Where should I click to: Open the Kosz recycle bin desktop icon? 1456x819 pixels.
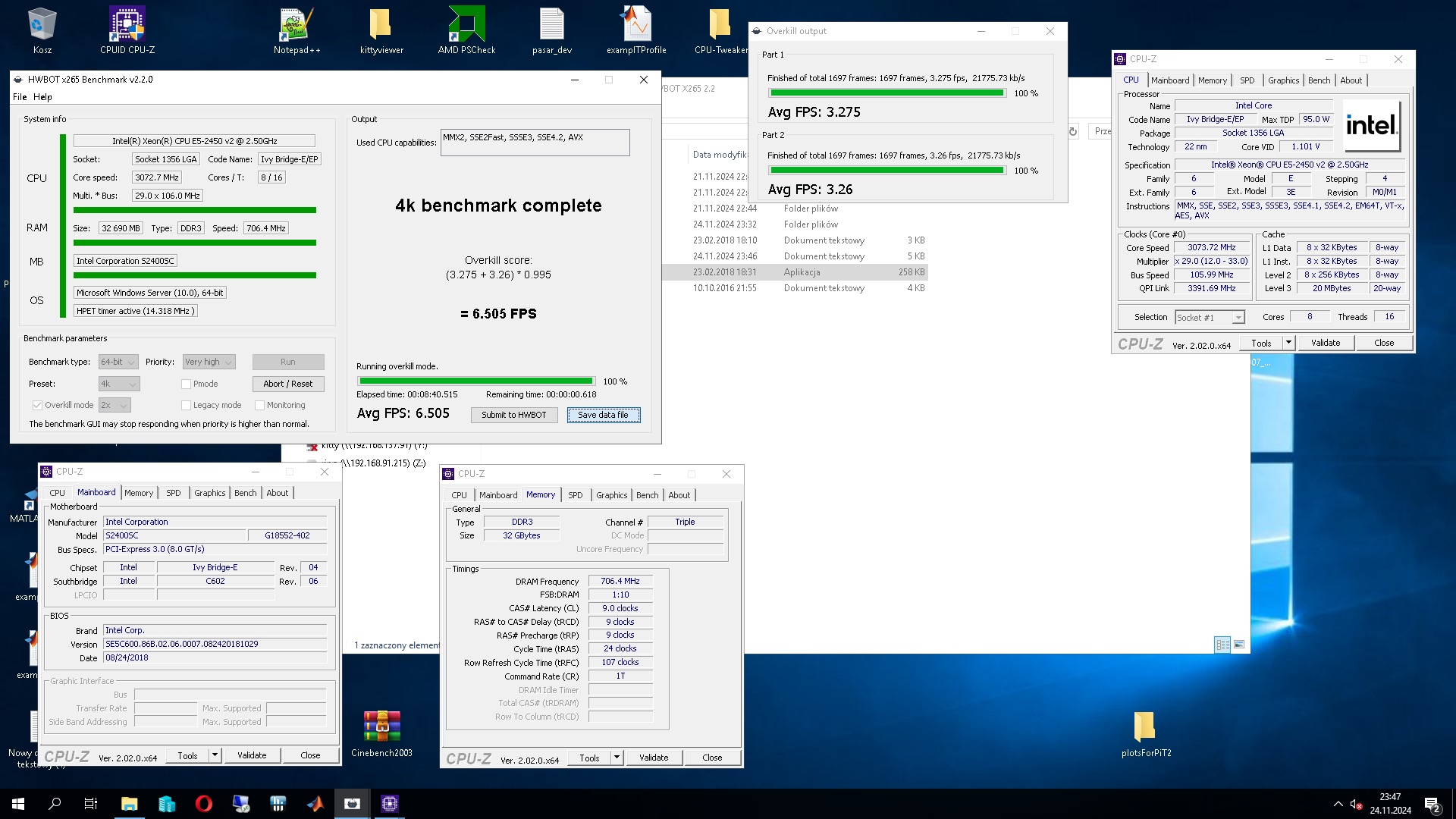[42, 30]
